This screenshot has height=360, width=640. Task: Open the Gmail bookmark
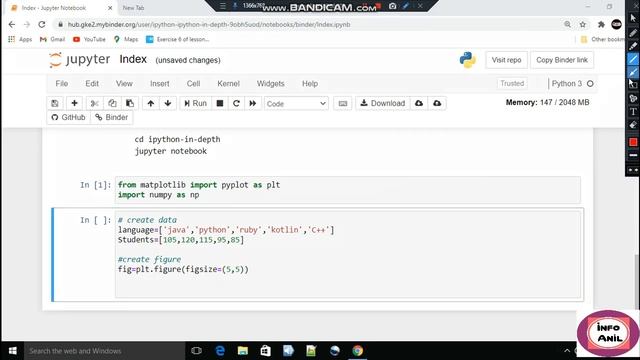(52, 39)
